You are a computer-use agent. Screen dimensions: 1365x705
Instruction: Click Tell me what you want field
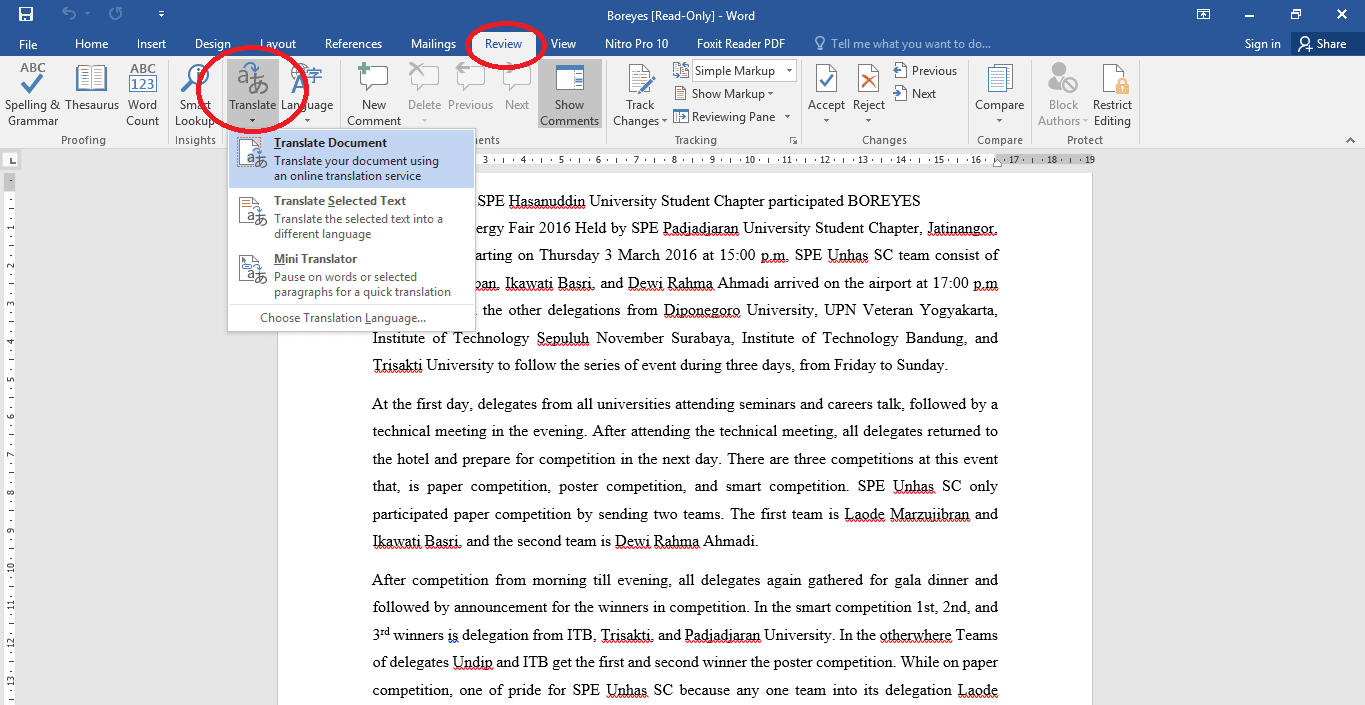tap(903, 44)
